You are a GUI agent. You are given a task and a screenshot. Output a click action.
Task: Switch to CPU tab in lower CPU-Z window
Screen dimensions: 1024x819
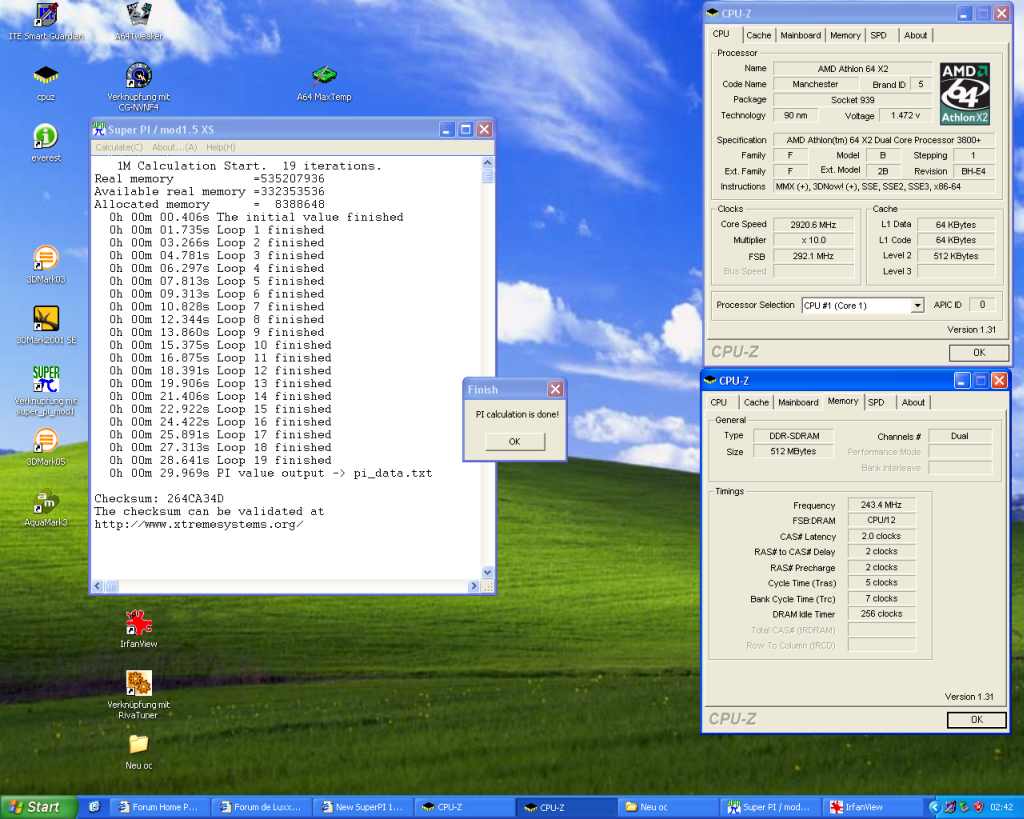pyautogui.click(x=718, y=402)
